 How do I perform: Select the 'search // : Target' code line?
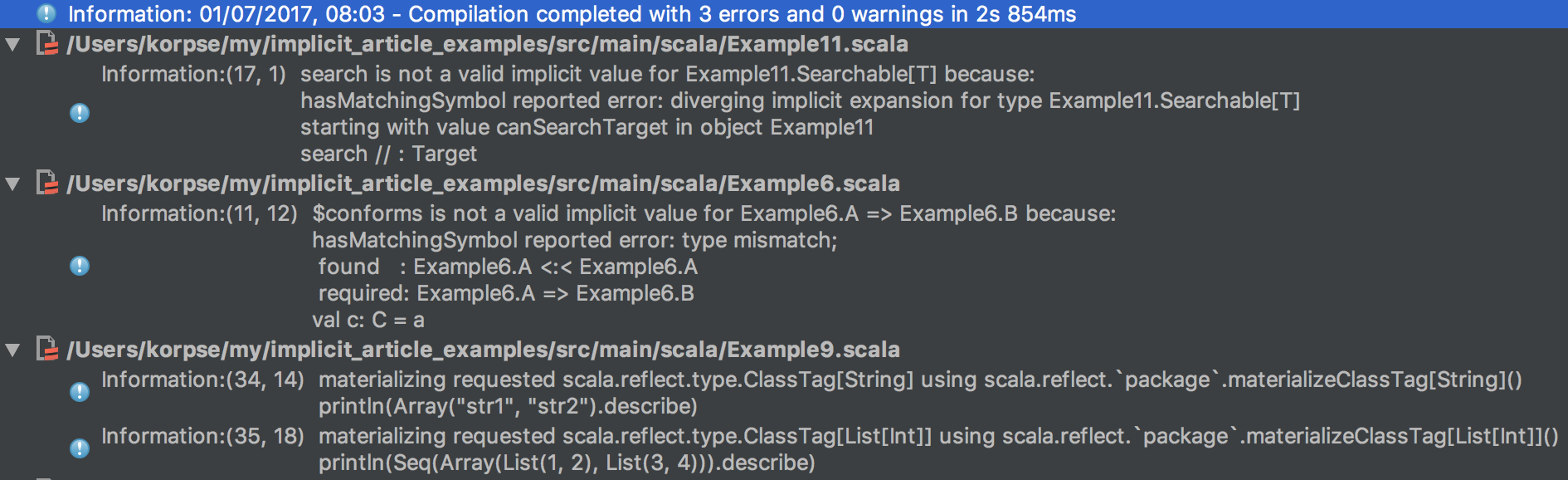(388, 154)
